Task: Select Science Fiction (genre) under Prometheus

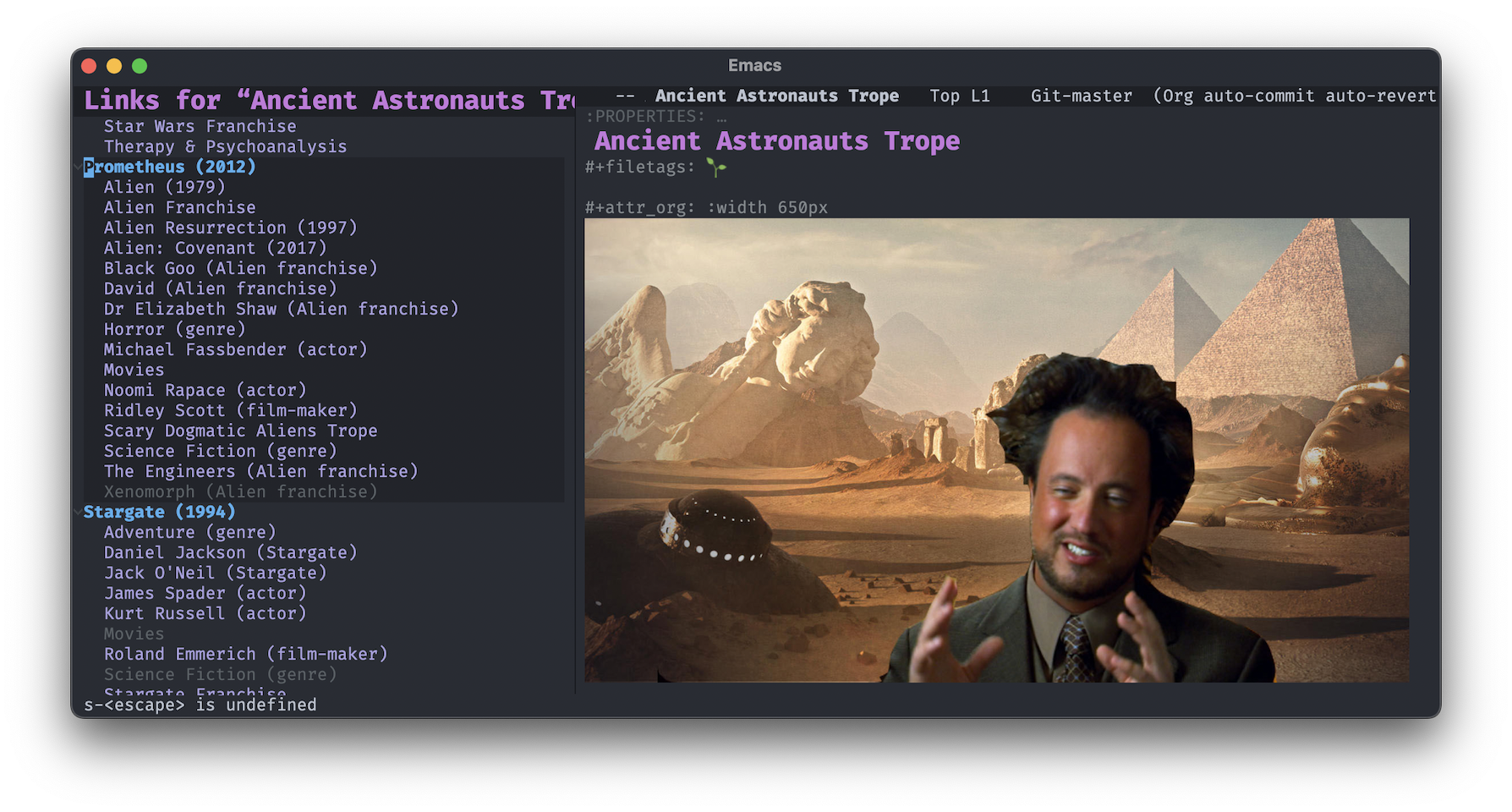Action: [x=221, y=451]
